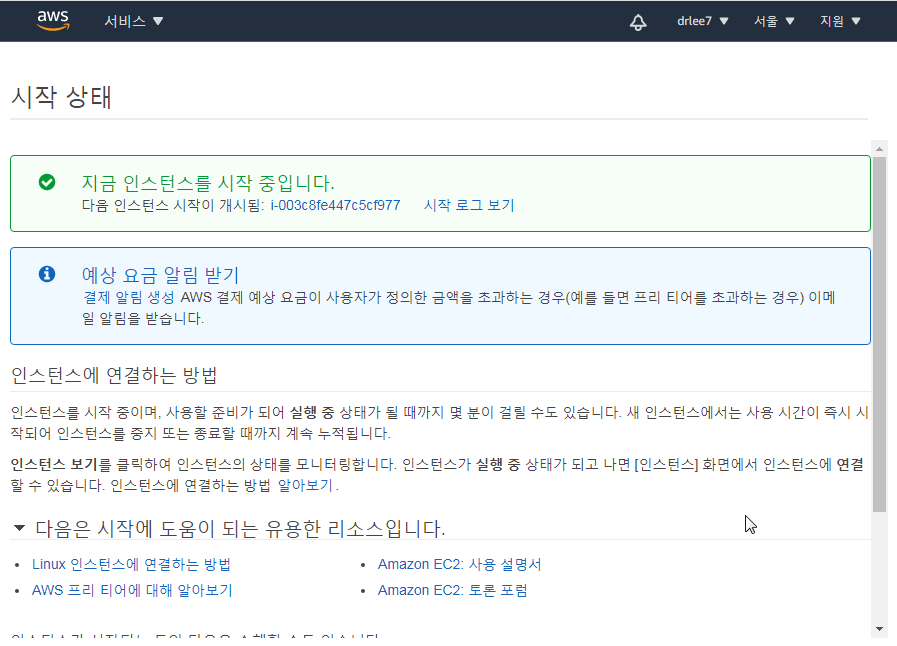Click the green success checkmark icon

point(47,182)
